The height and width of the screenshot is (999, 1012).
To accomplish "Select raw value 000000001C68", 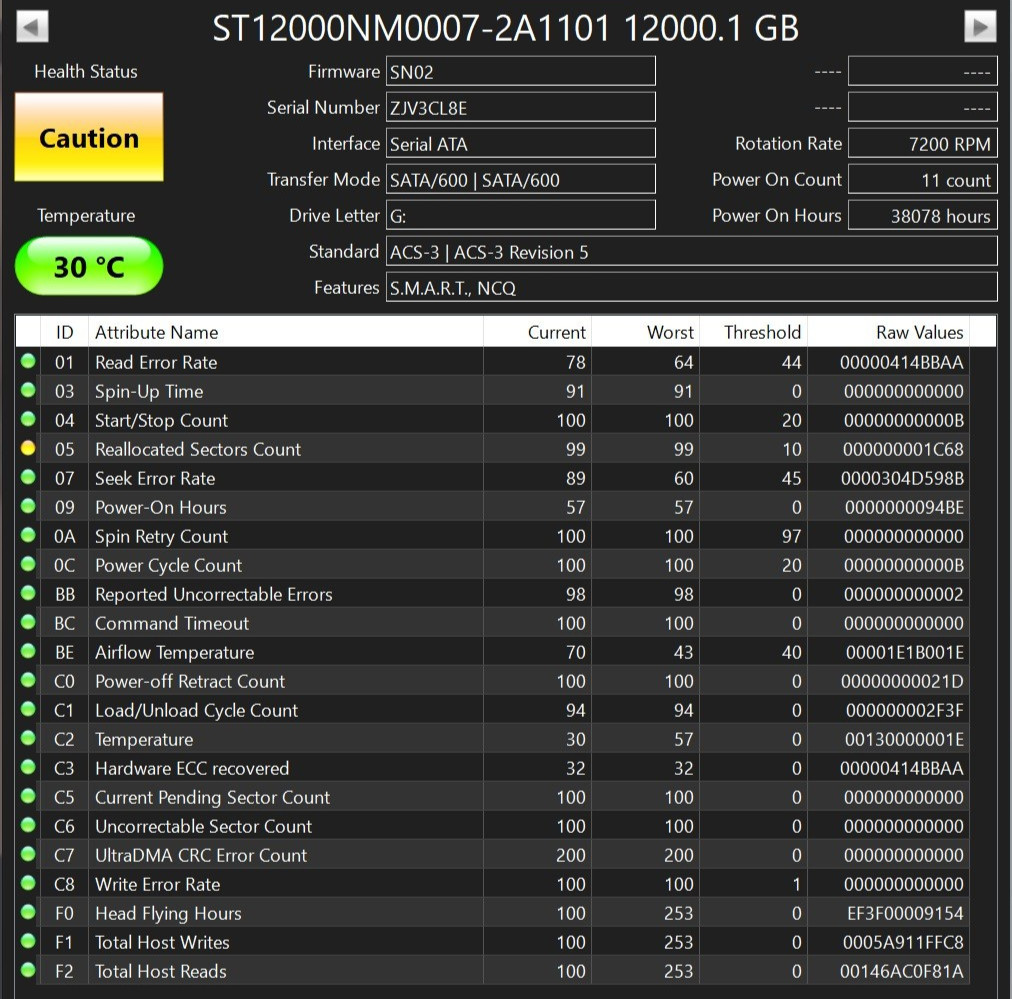I will pyautogui.click(x=903, y=449).
